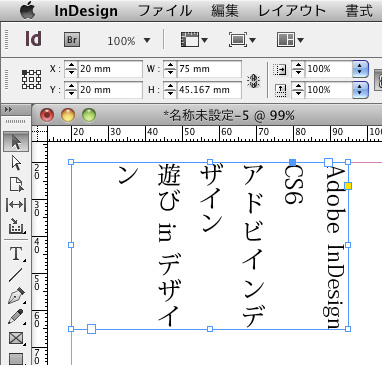
Task: Open the scale X percentage dropdown
Action: tap(360, 69)
